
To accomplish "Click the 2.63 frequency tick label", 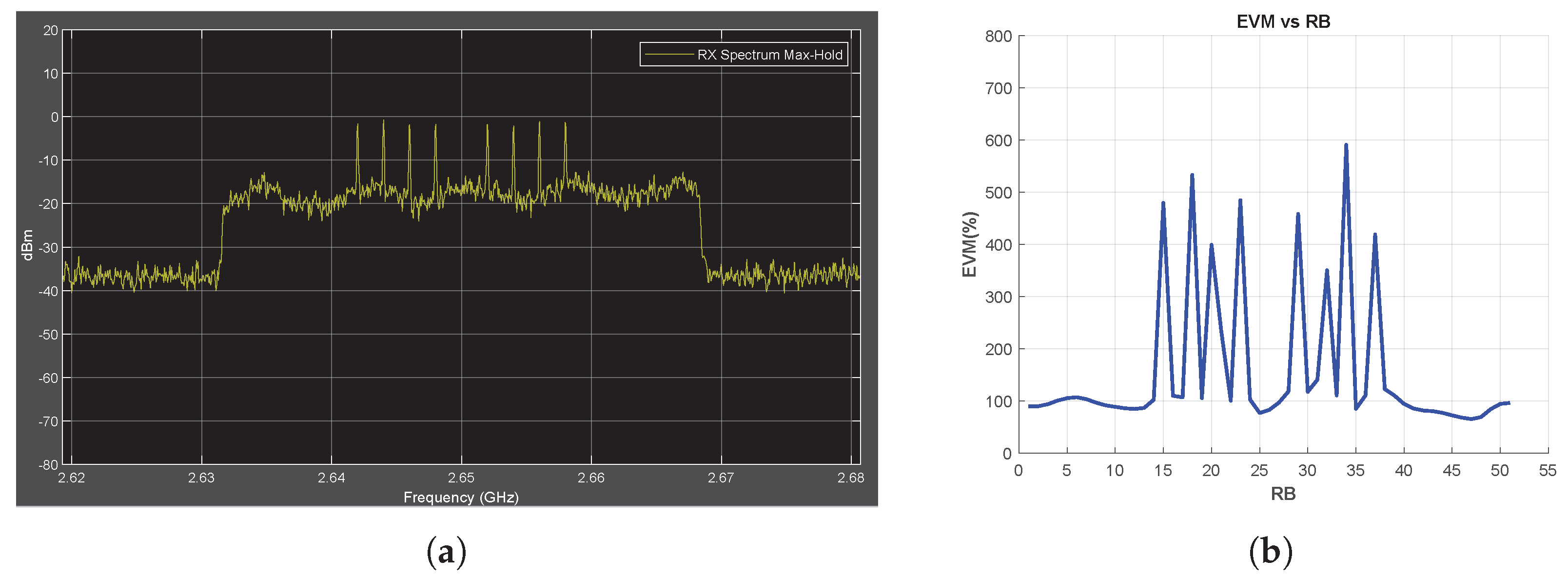I will (201, 478).
